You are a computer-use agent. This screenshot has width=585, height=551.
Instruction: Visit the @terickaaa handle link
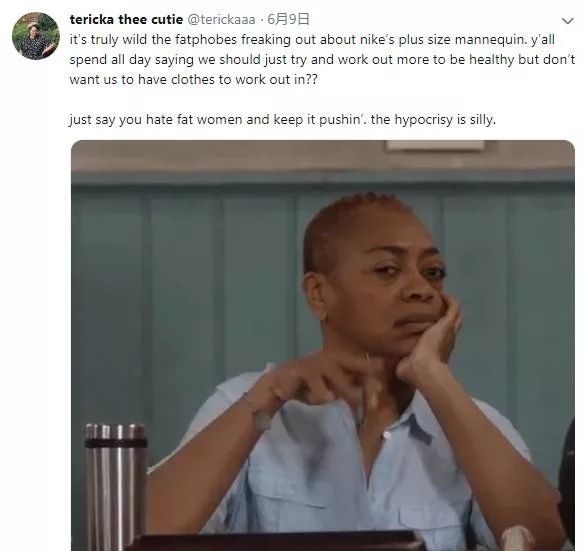tap(221, 19)
